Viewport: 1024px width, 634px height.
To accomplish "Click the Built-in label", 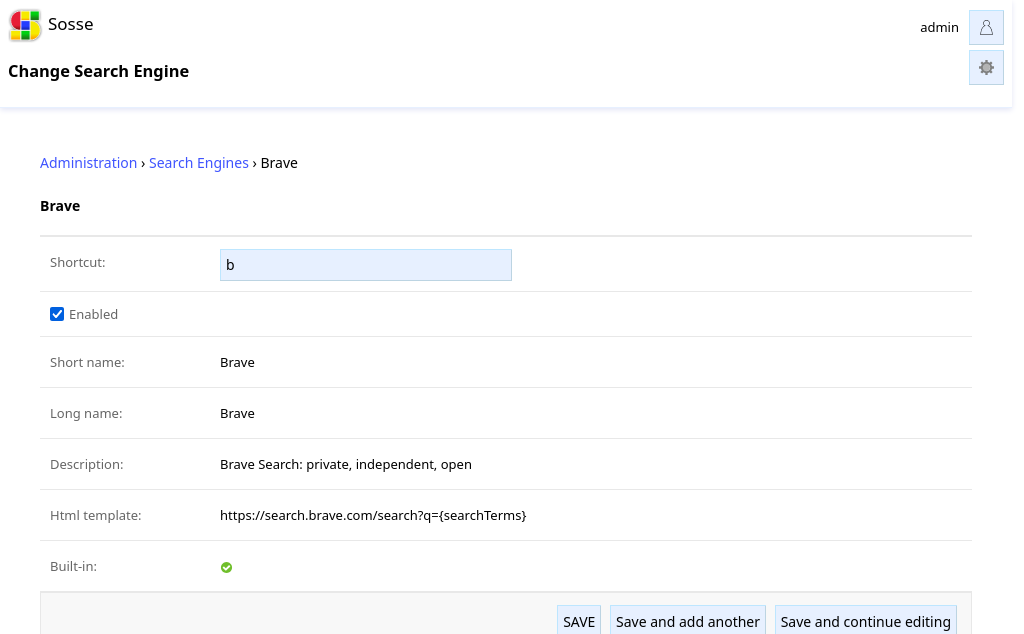I will 73,566.
